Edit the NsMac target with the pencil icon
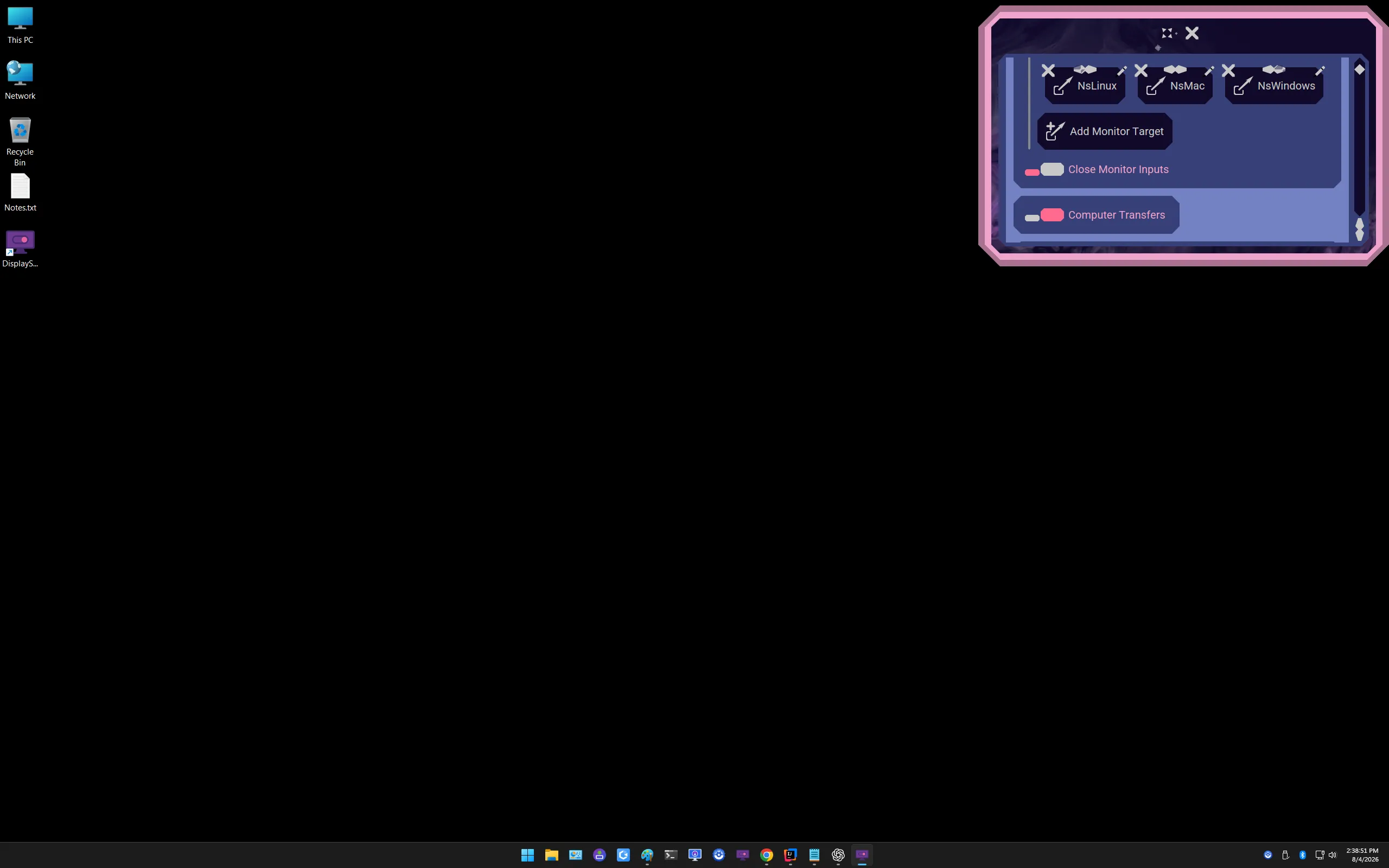 pyautogui.click(x=1209, y=71)
